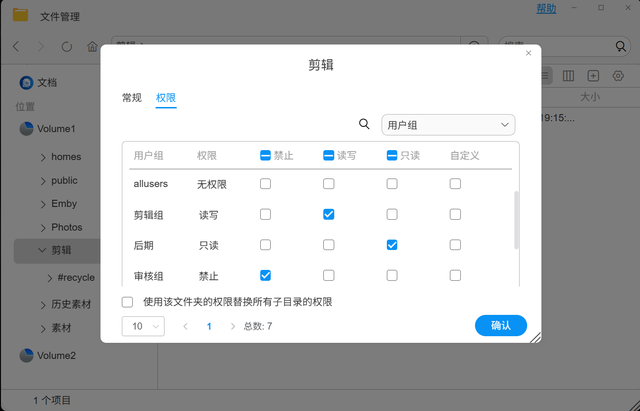Select the 权限 tab

(166, 98)
